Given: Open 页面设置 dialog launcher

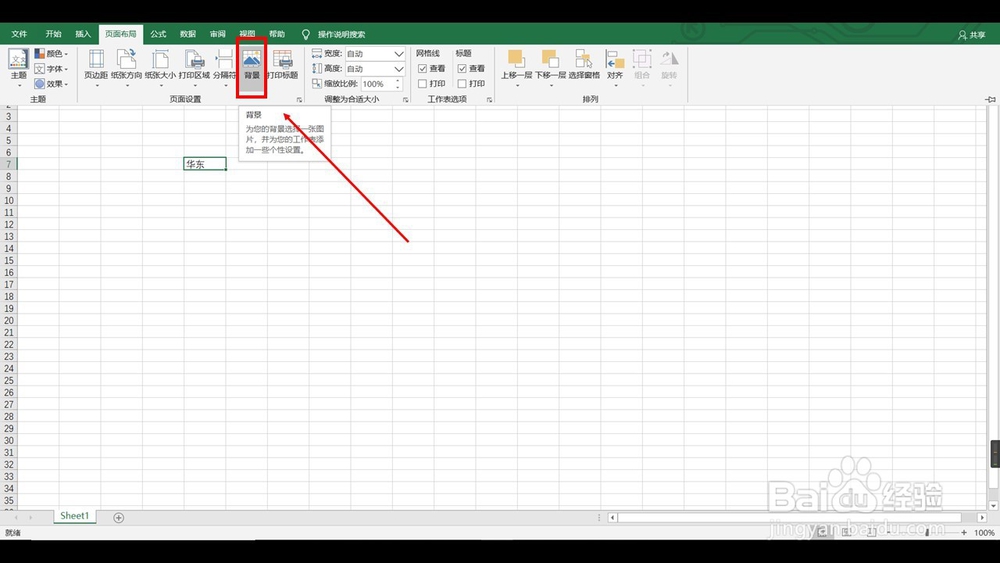Looking at the screenshot, I should [x=299, y=100].
